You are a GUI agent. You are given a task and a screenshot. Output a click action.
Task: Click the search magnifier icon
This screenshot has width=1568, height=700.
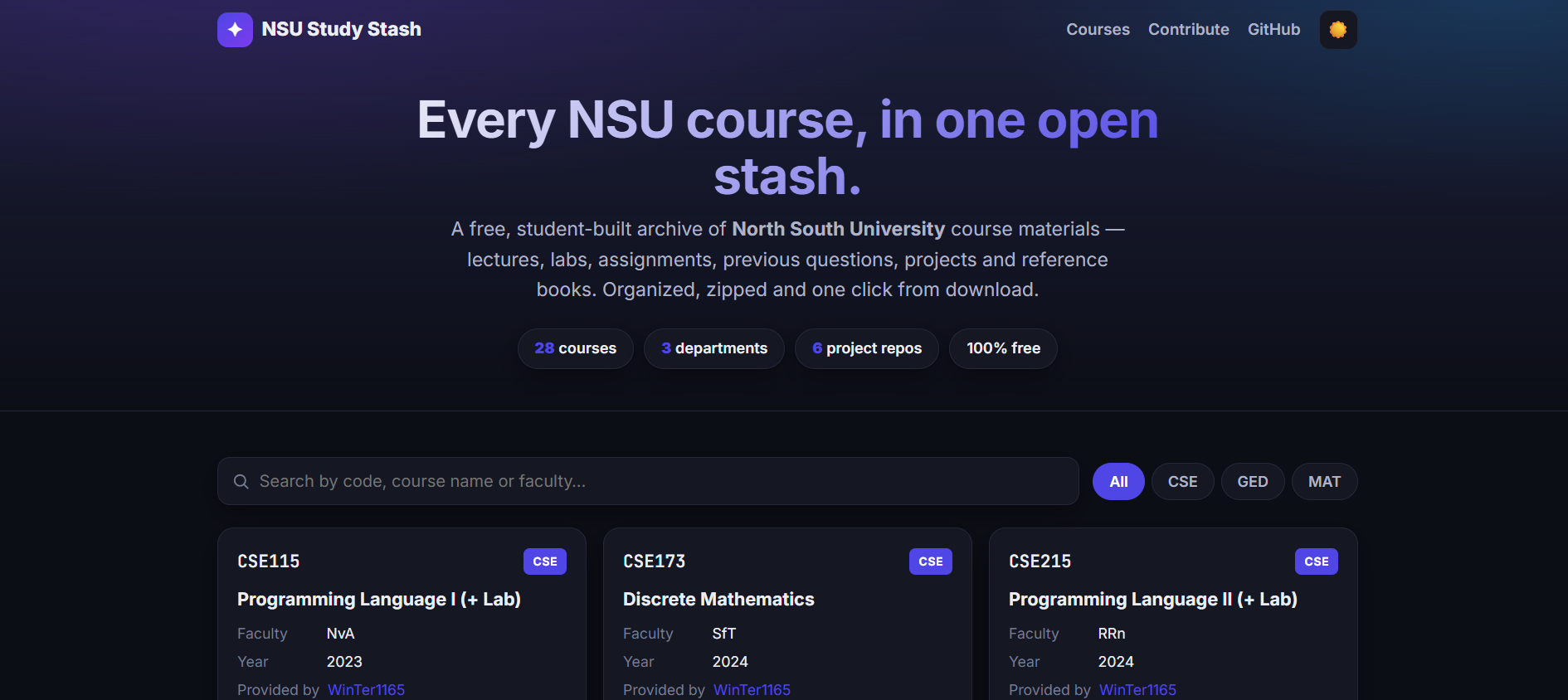241,482
